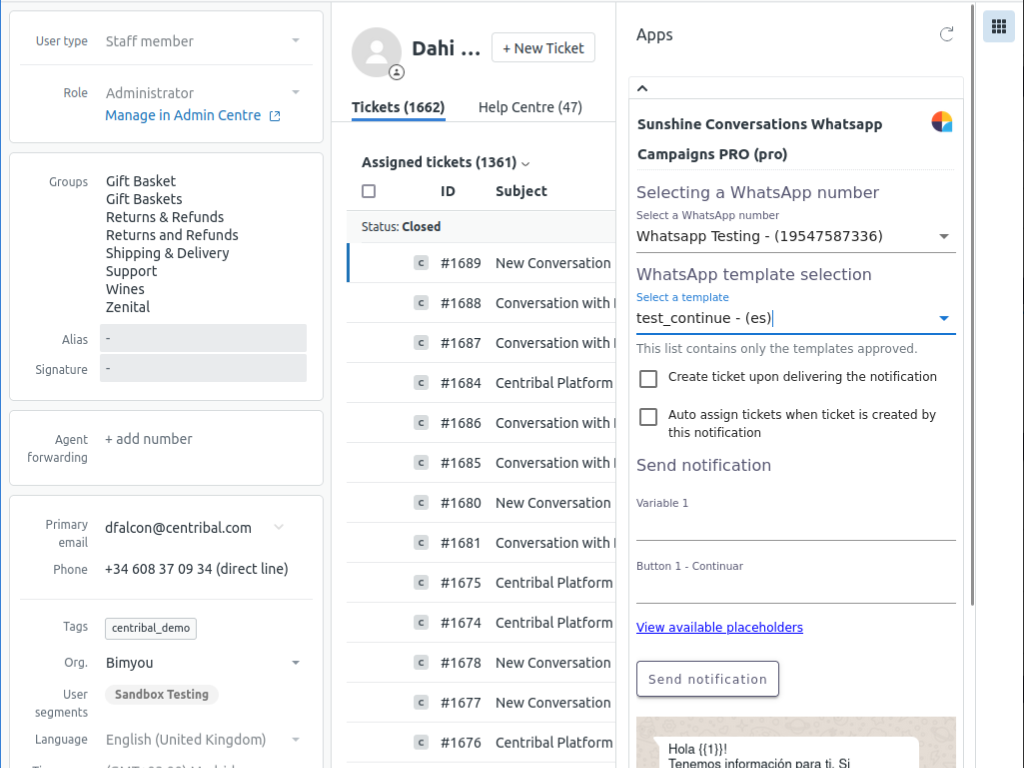Enable Auto assign tickets checkbox
This screenshot has height=768, width=1024.
pos(648,417)
